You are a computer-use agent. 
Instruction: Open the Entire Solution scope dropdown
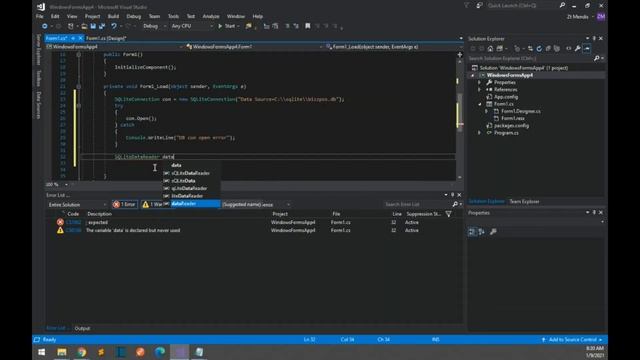pos(77,204)
